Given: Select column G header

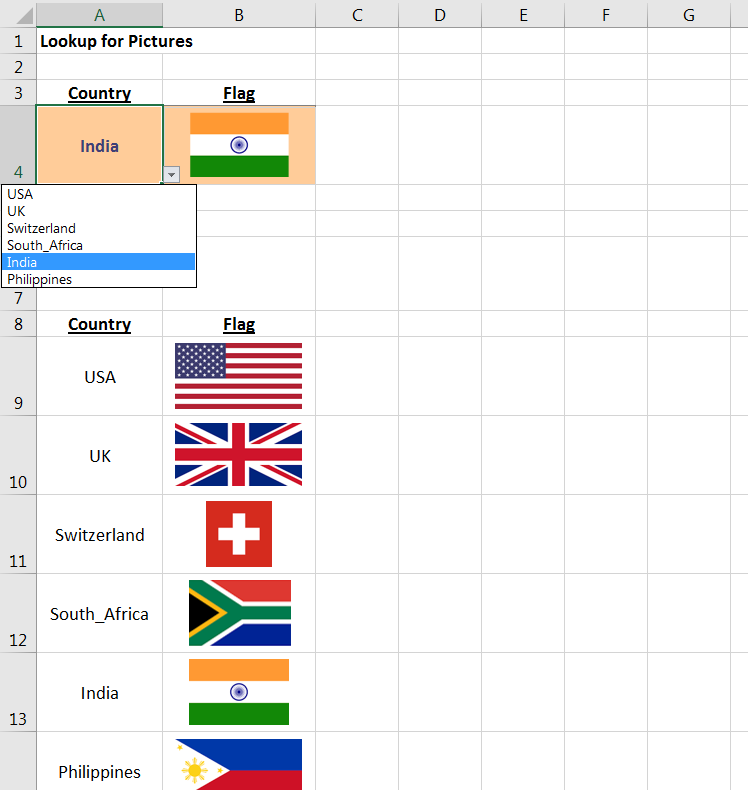Looking at the screenshot, I should (x=689, y=15).
